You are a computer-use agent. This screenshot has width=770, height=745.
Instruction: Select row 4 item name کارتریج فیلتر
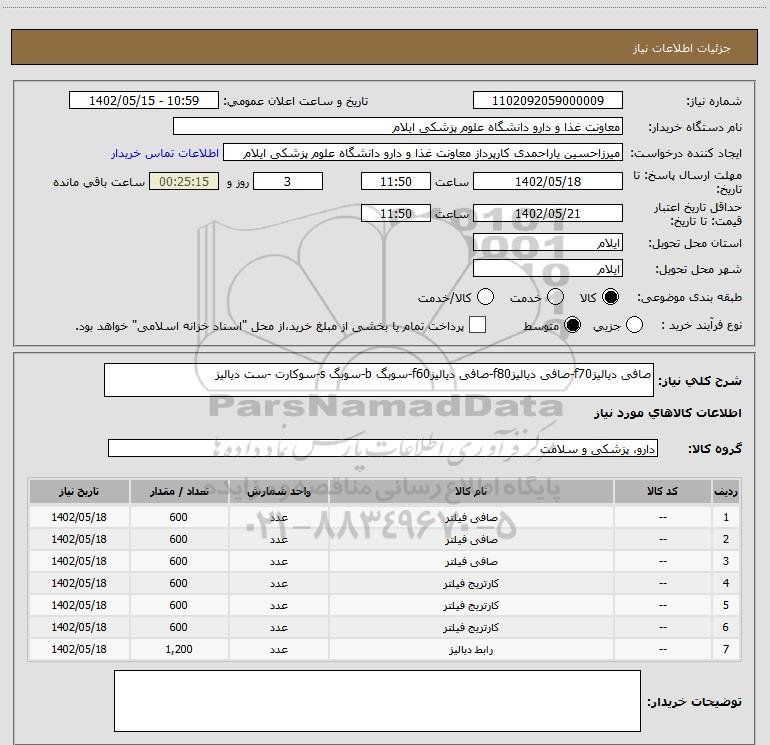point(471,583)
